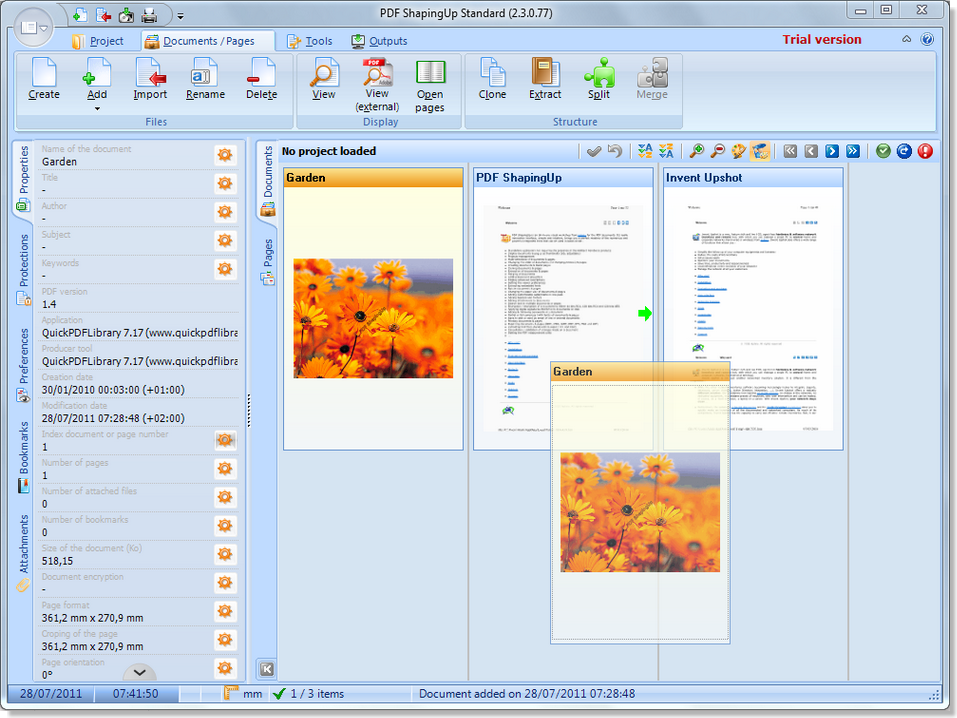Open the Outputs ribbon tab
Viewport: 957px width, 718px height.
point(379,41)
